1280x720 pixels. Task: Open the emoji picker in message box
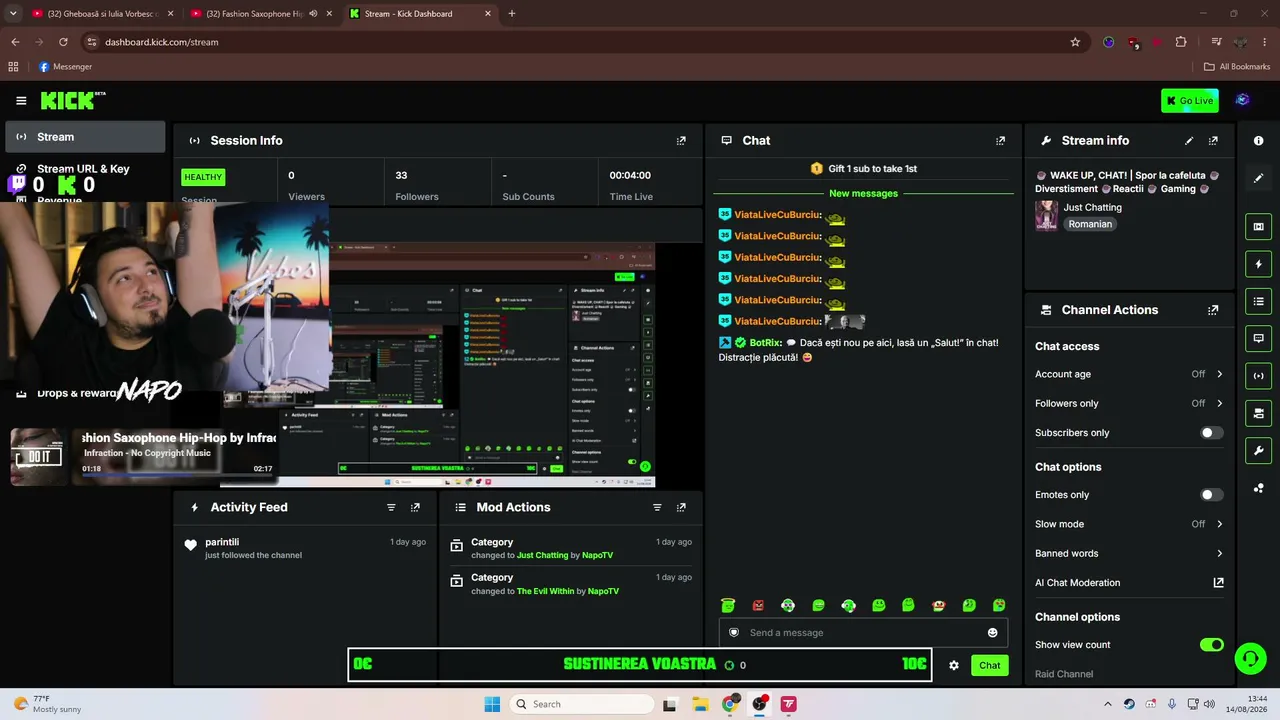[992, 633]
